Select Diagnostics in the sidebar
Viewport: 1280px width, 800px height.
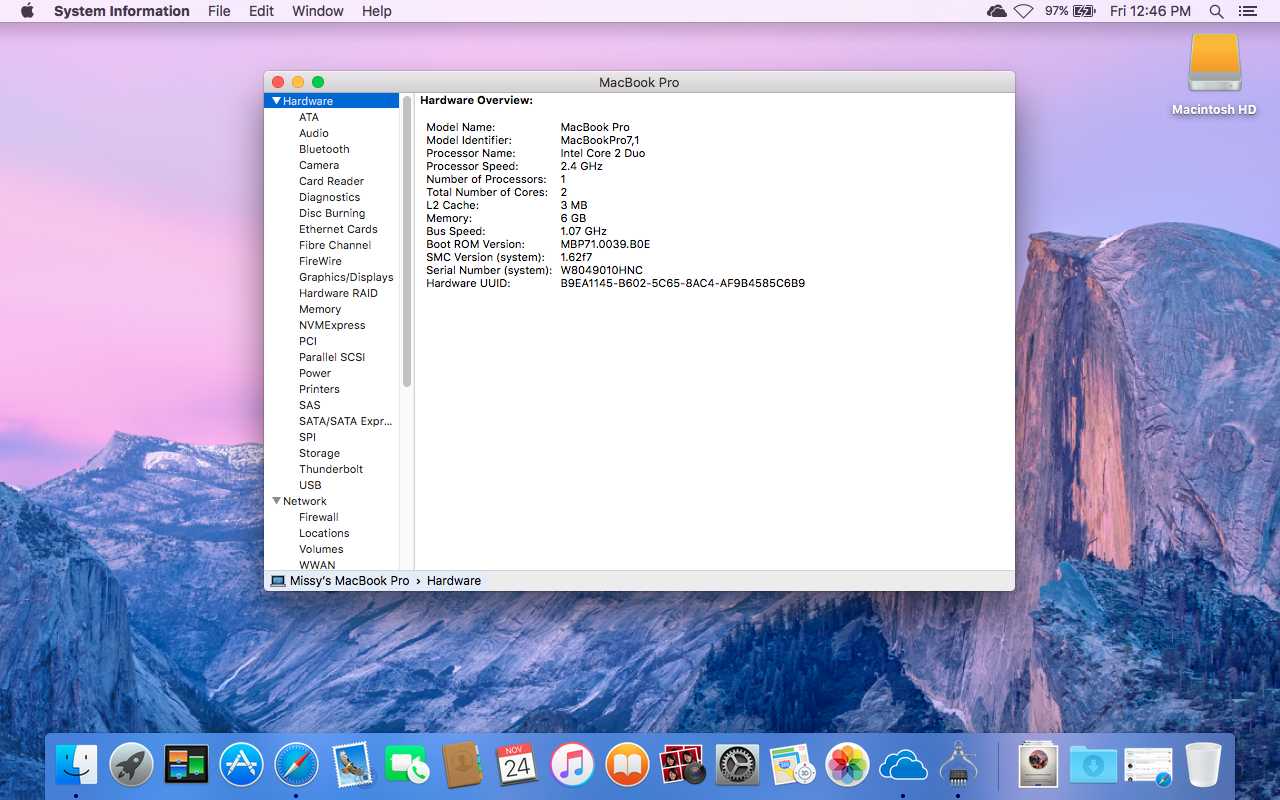pyautogui.click(x=329, y=197)
